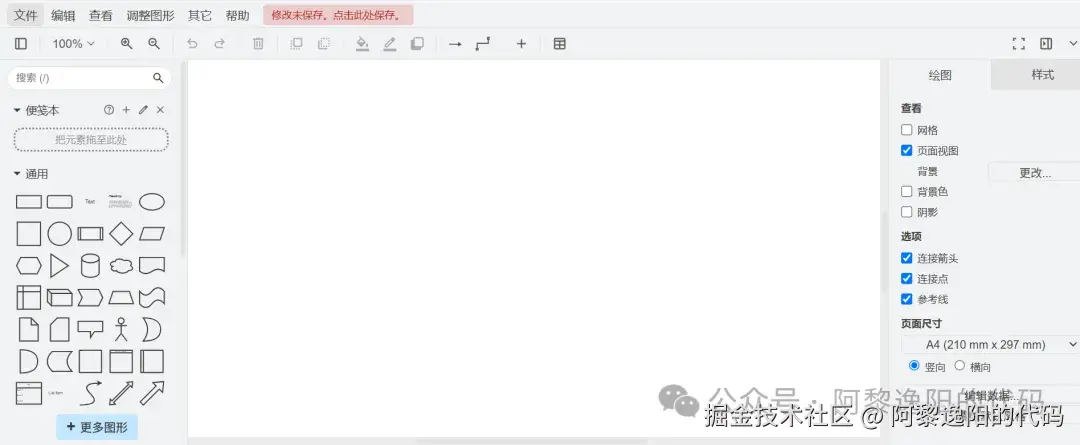This screenshot has height=445, width=1080.
Task: Toggle the shapes sidebar panel icon
Action: (21, 43)
